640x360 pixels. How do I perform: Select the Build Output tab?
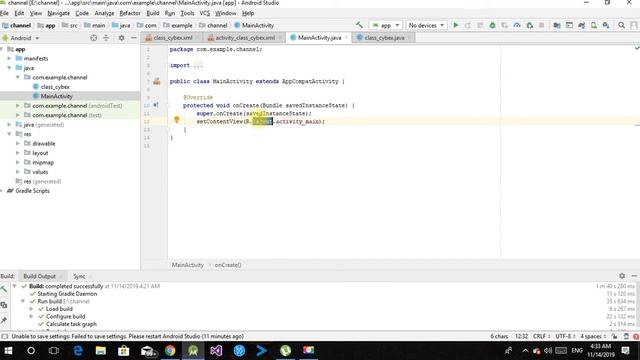[39, 276]
